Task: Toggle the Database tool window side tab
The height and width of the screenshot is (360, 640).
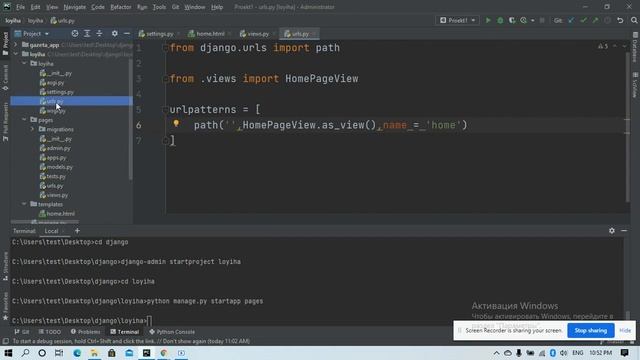Action: [x=635, y=47]
